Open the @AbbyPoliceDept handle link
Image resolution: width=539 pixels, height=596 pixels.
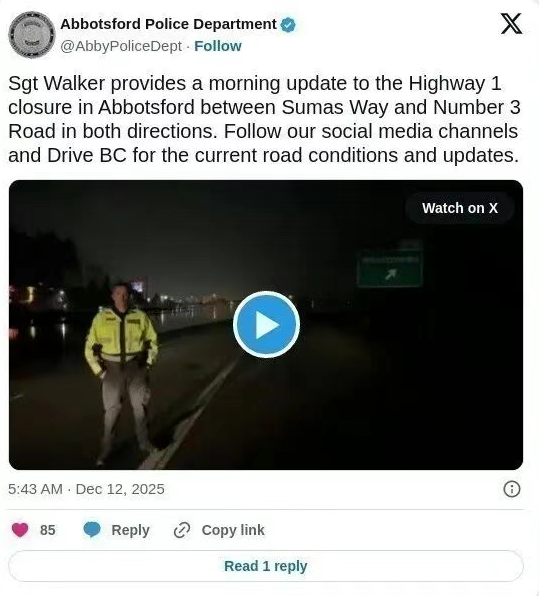[121, 46]
